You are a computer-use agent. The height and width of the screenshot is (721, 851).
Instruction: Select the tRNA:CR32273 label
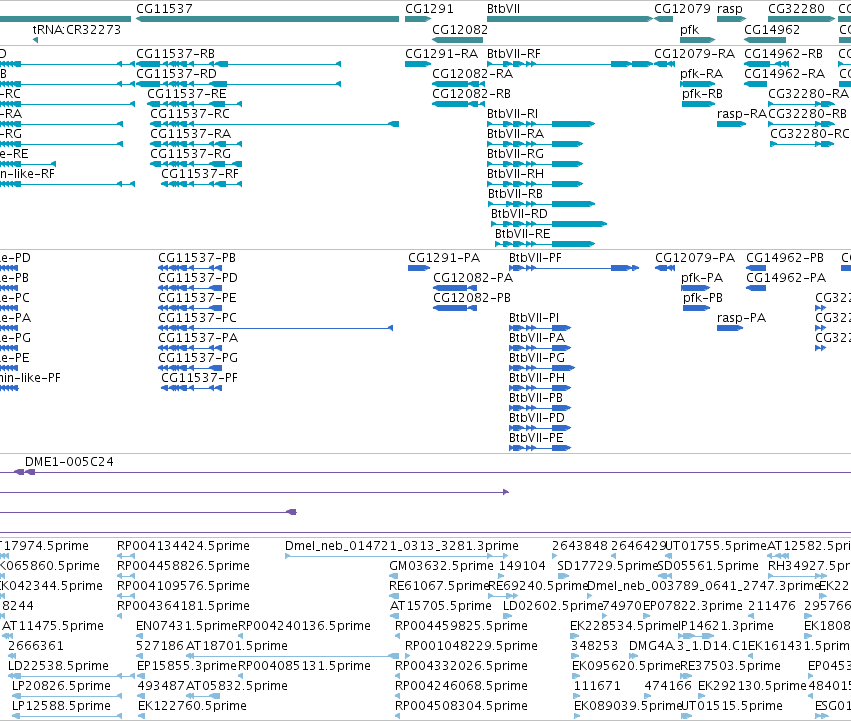[77, 30]
